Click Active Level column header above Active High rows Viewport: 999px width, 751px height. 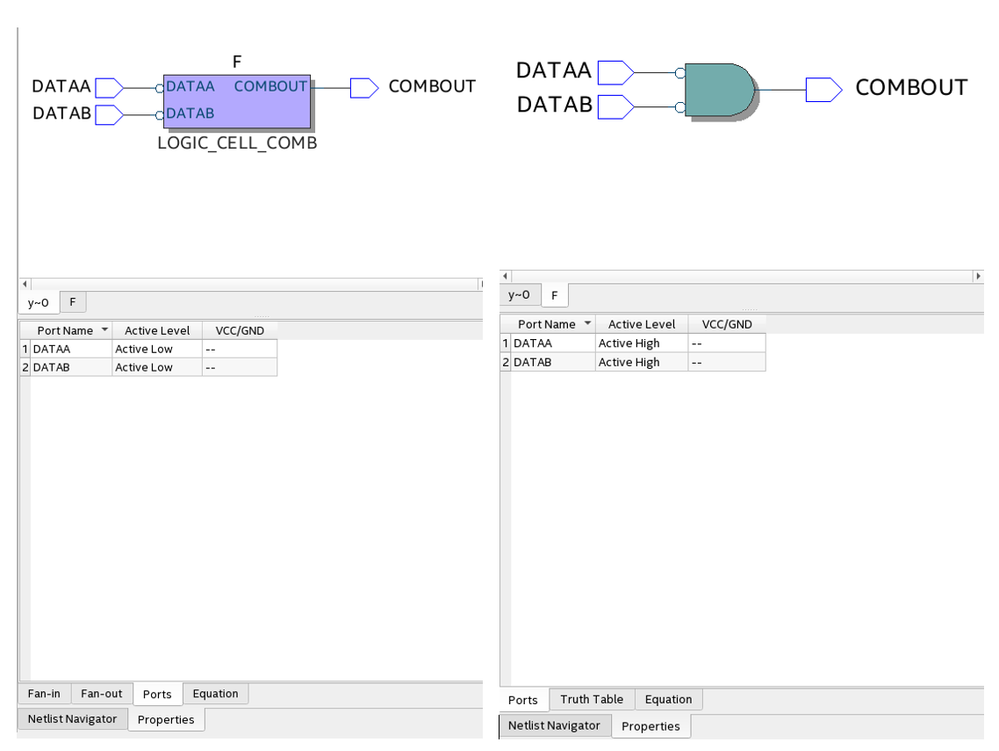coord(641,324)
